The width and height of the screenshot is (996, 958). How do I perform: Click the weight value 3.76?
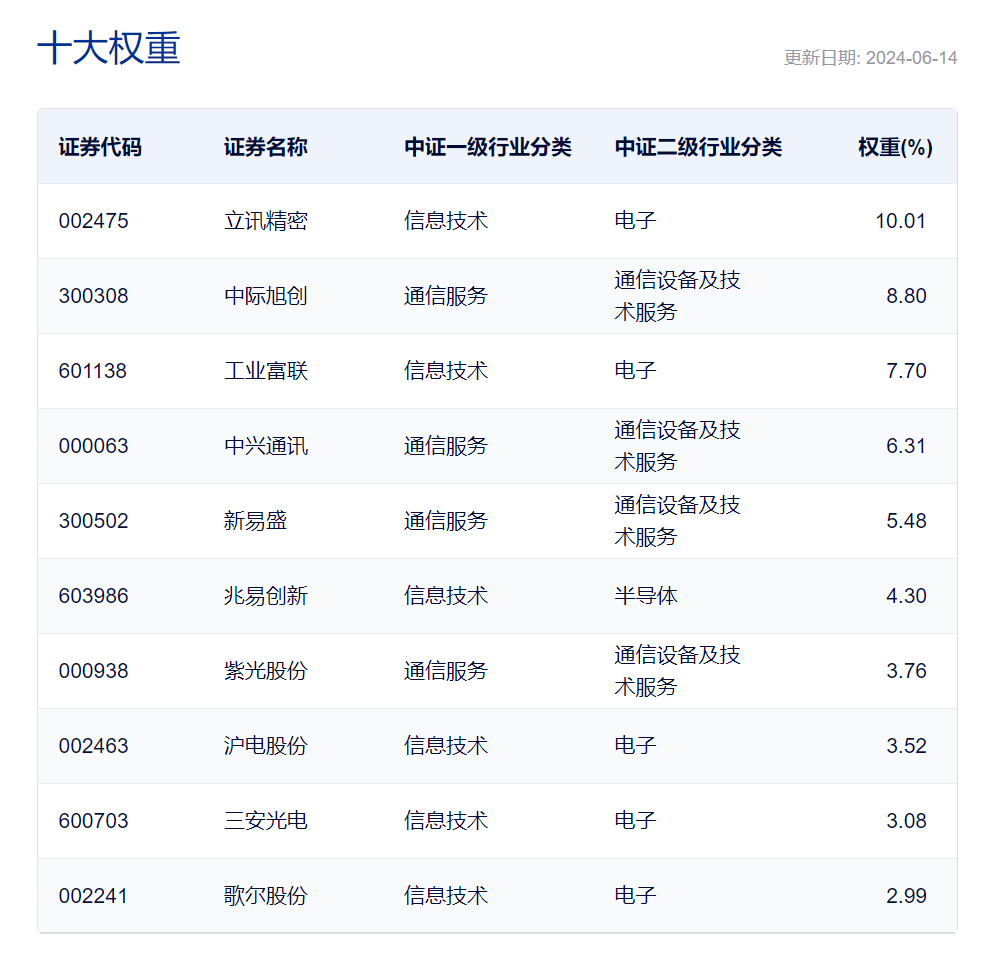click(906, 671)
